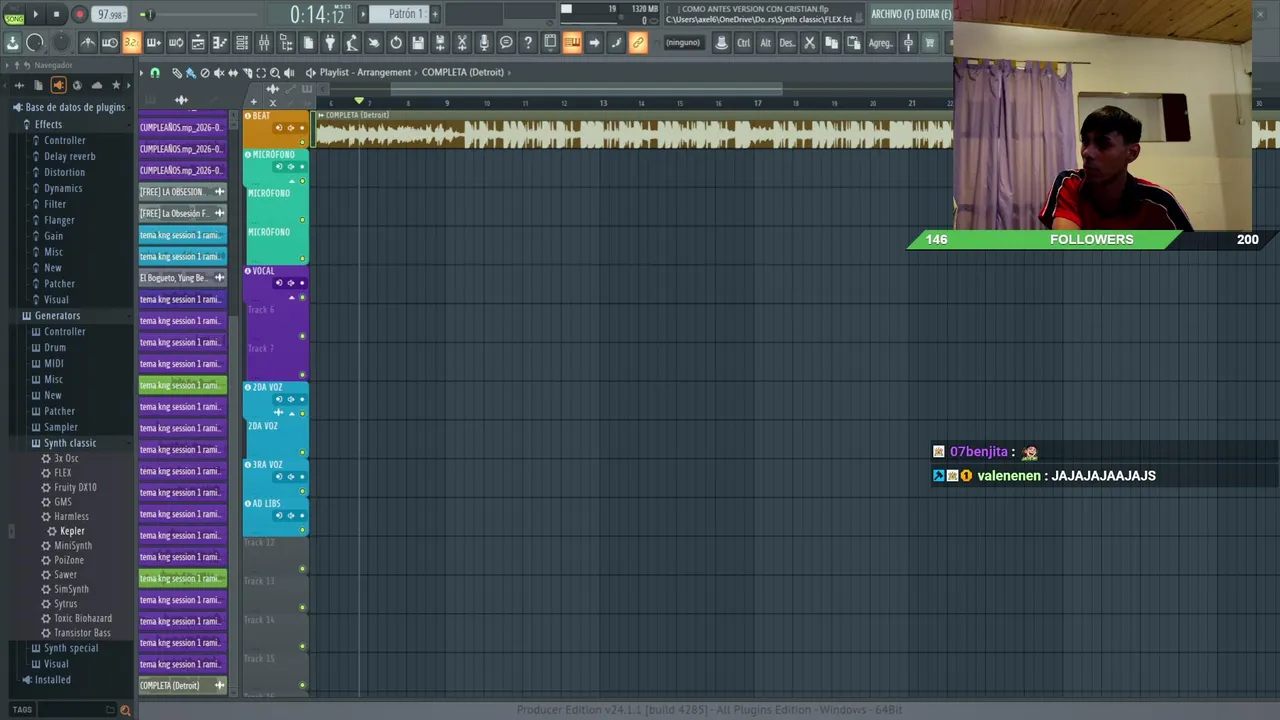Open the (ninguno) snap dropdown

(683, 43)
